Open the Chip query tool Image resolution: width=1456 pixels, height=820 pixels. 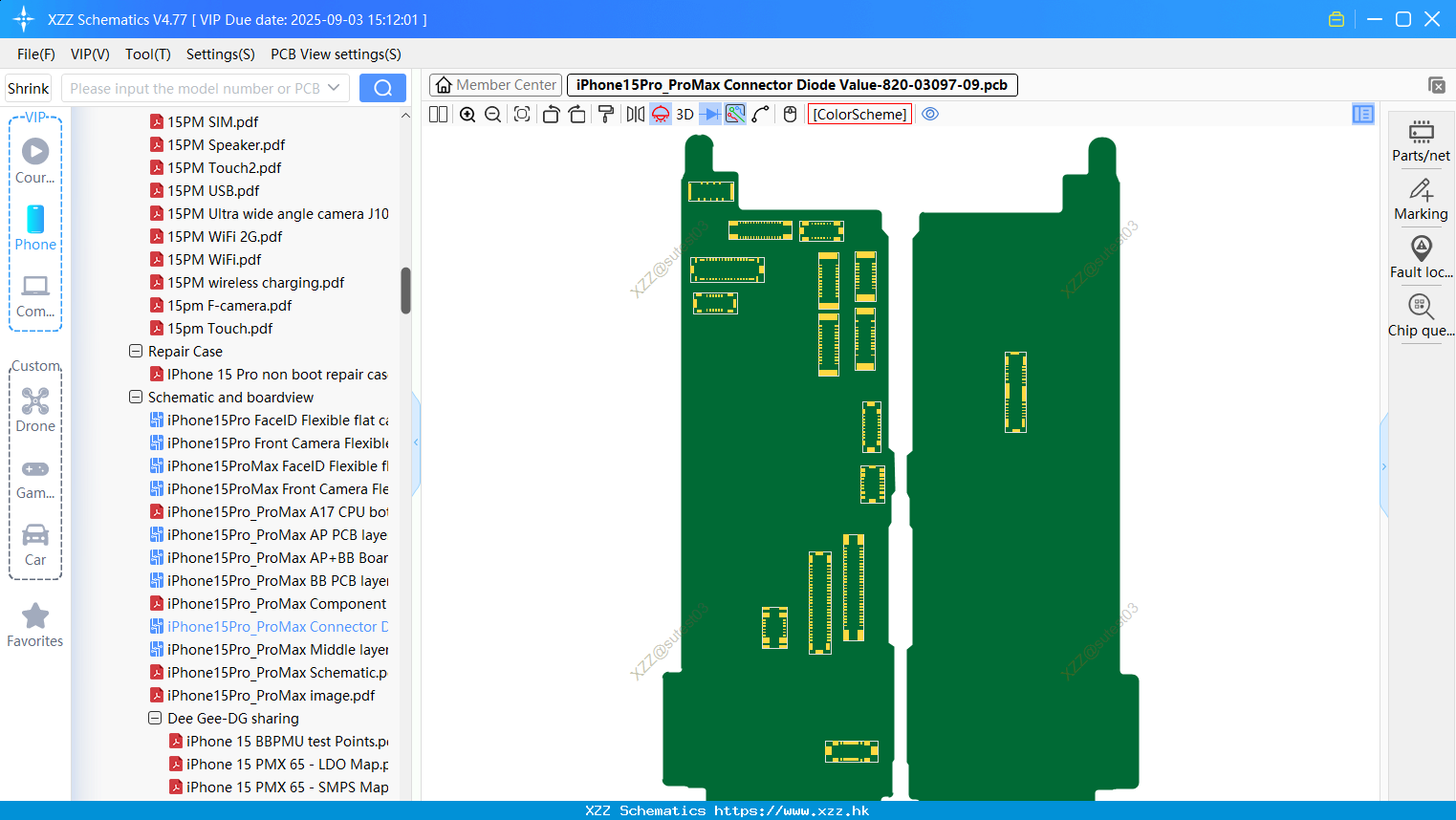(1421, 315)
